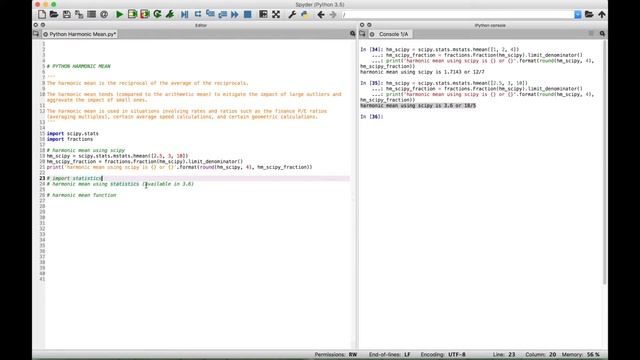This screenshot has width=640, height=360.
Task: Click console output '1.7143 or 12/7'
Action: click(422, 72)
